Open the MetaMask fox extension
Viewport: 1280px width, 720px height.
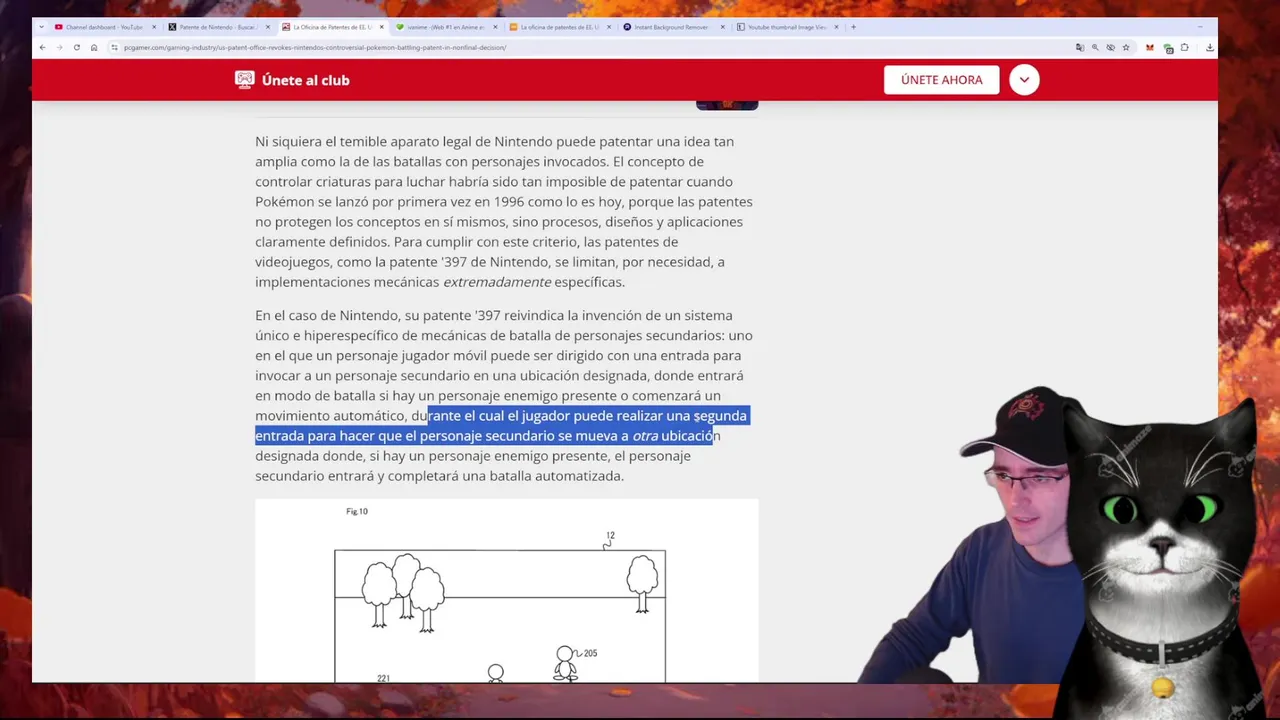(1150, 47)
